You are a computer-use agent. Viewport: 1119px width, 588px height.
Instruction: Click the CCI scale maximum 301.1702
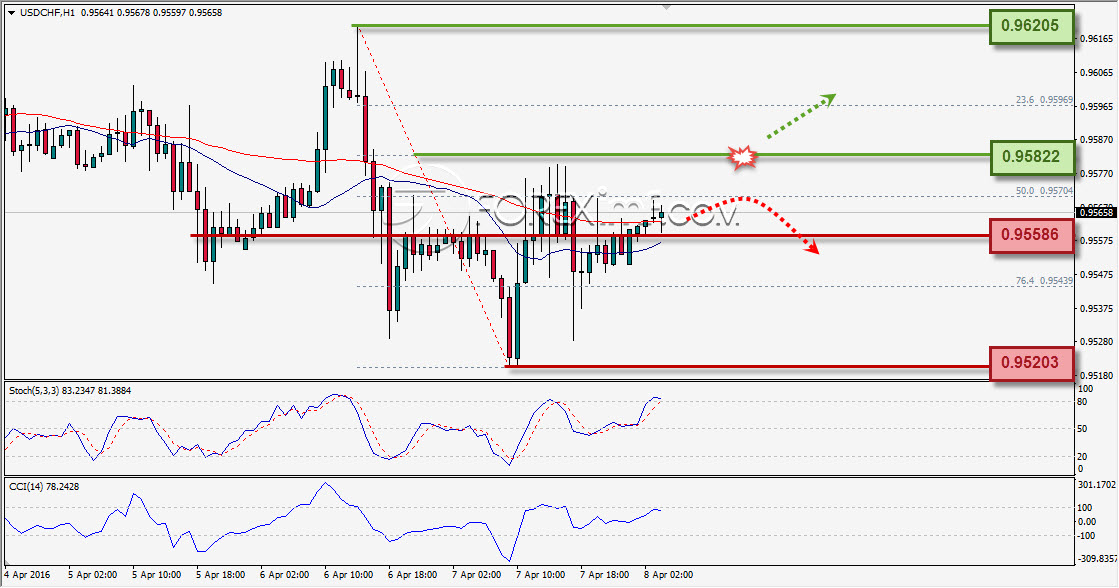(1096, 485)
